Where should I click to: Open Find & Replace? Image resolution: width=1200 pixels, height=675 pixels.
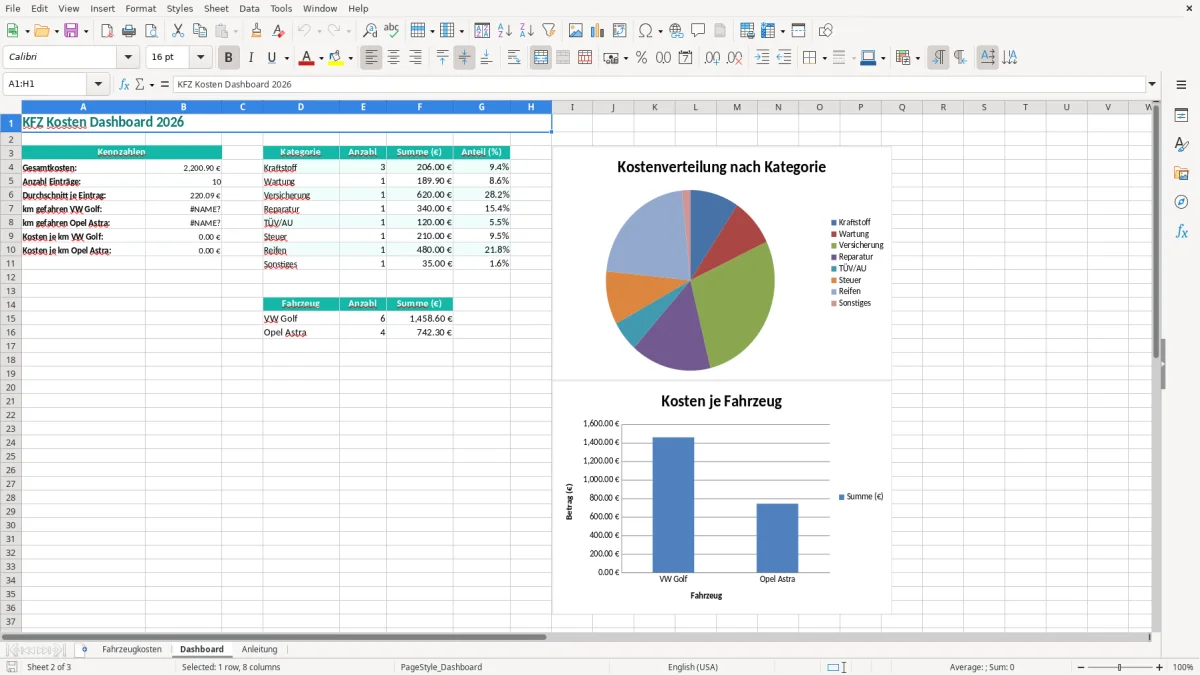370,31
